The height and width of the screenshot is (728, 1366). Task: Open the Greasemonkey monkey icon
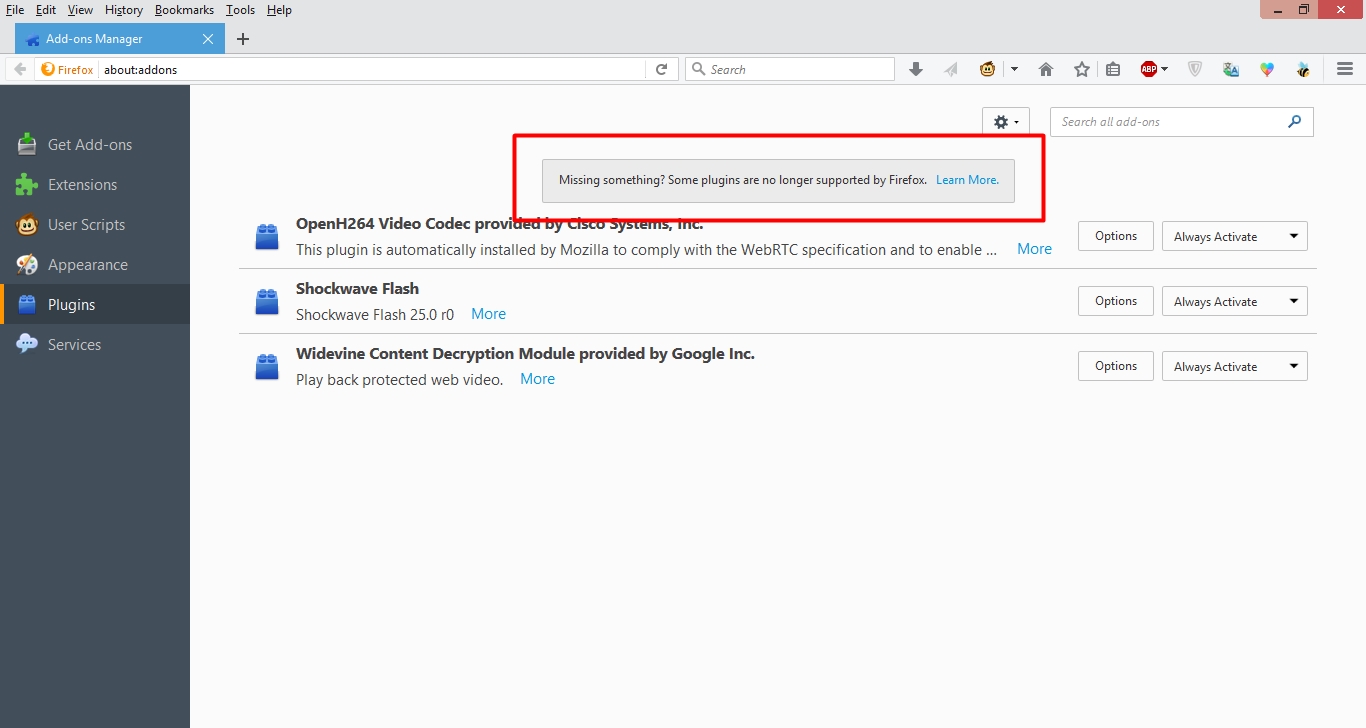tap(988, 69)
